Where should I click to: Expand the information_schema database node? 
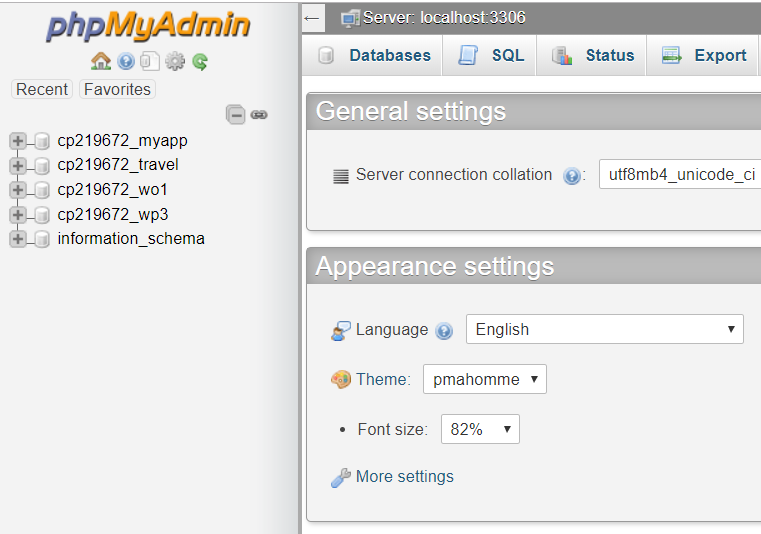click(17, 238)
